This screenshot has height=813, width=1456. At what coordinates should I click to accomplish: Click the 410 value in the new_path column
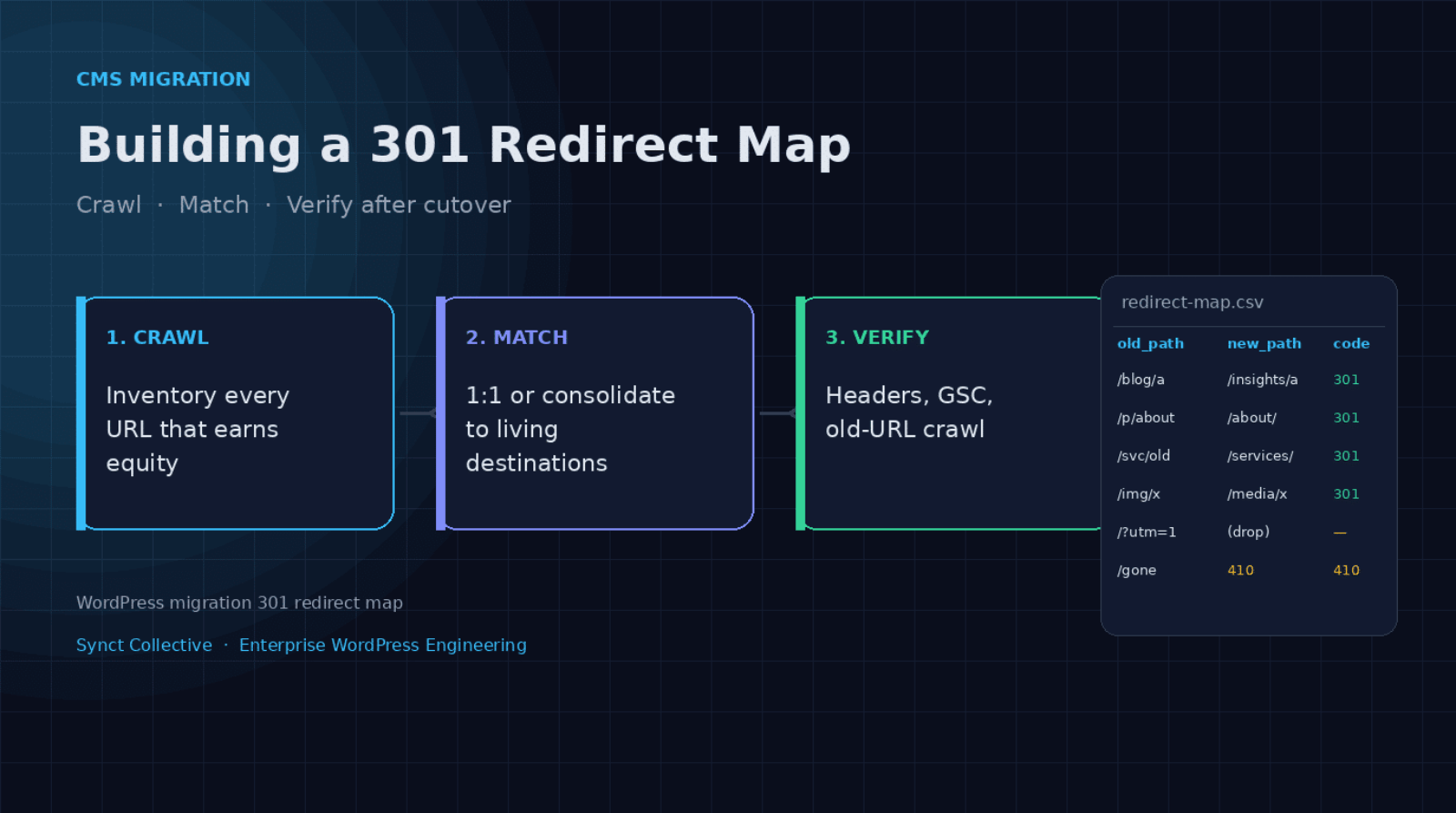[1240, 571]
